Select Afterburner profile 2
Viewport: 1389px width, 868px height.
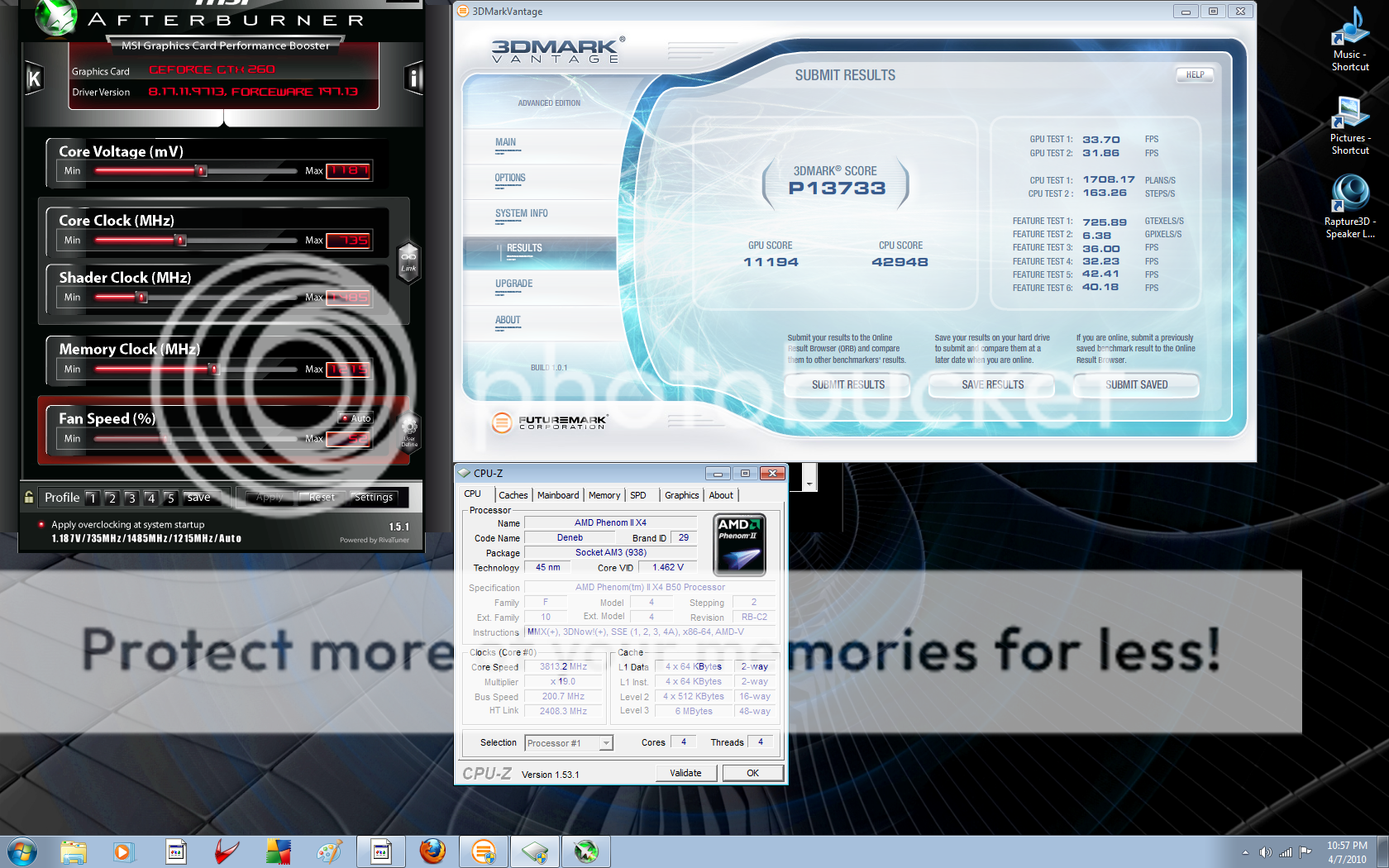(x=112, y=498)
